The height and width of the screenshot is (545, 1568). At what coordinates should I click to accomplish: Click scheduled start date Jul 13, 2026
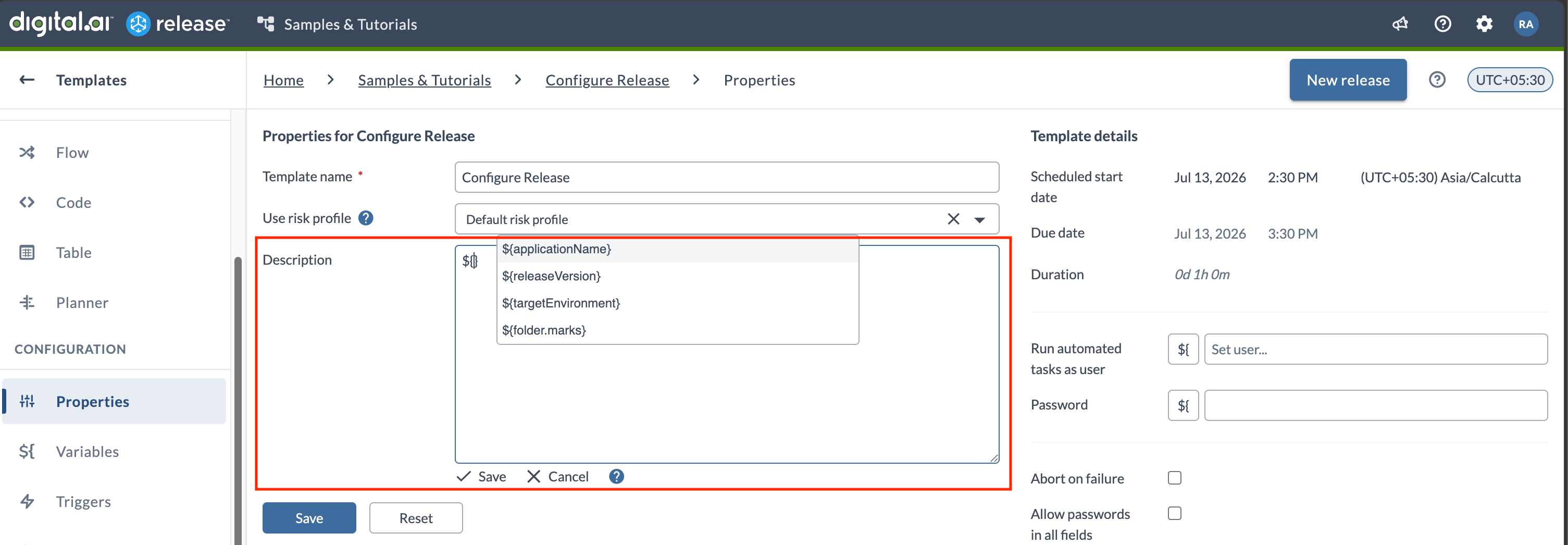(x=1210, y=177)
